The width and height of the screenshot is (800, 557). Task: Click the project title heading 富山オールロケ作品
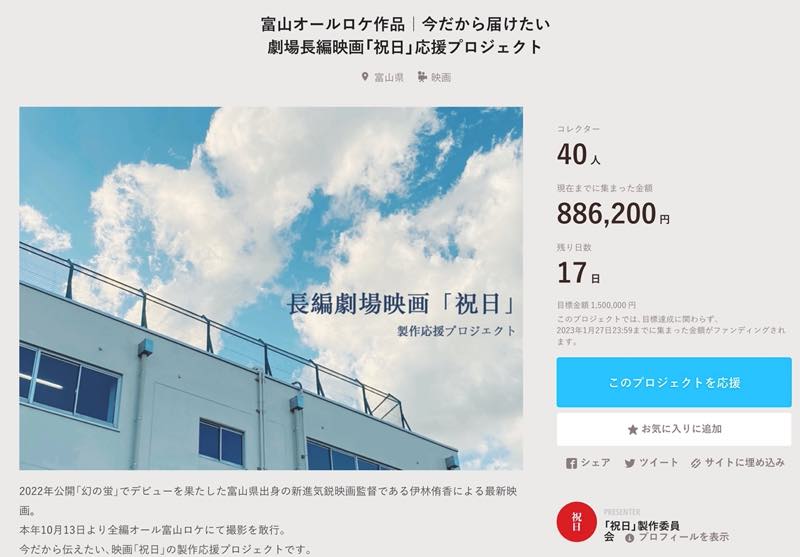coord(333,24)
